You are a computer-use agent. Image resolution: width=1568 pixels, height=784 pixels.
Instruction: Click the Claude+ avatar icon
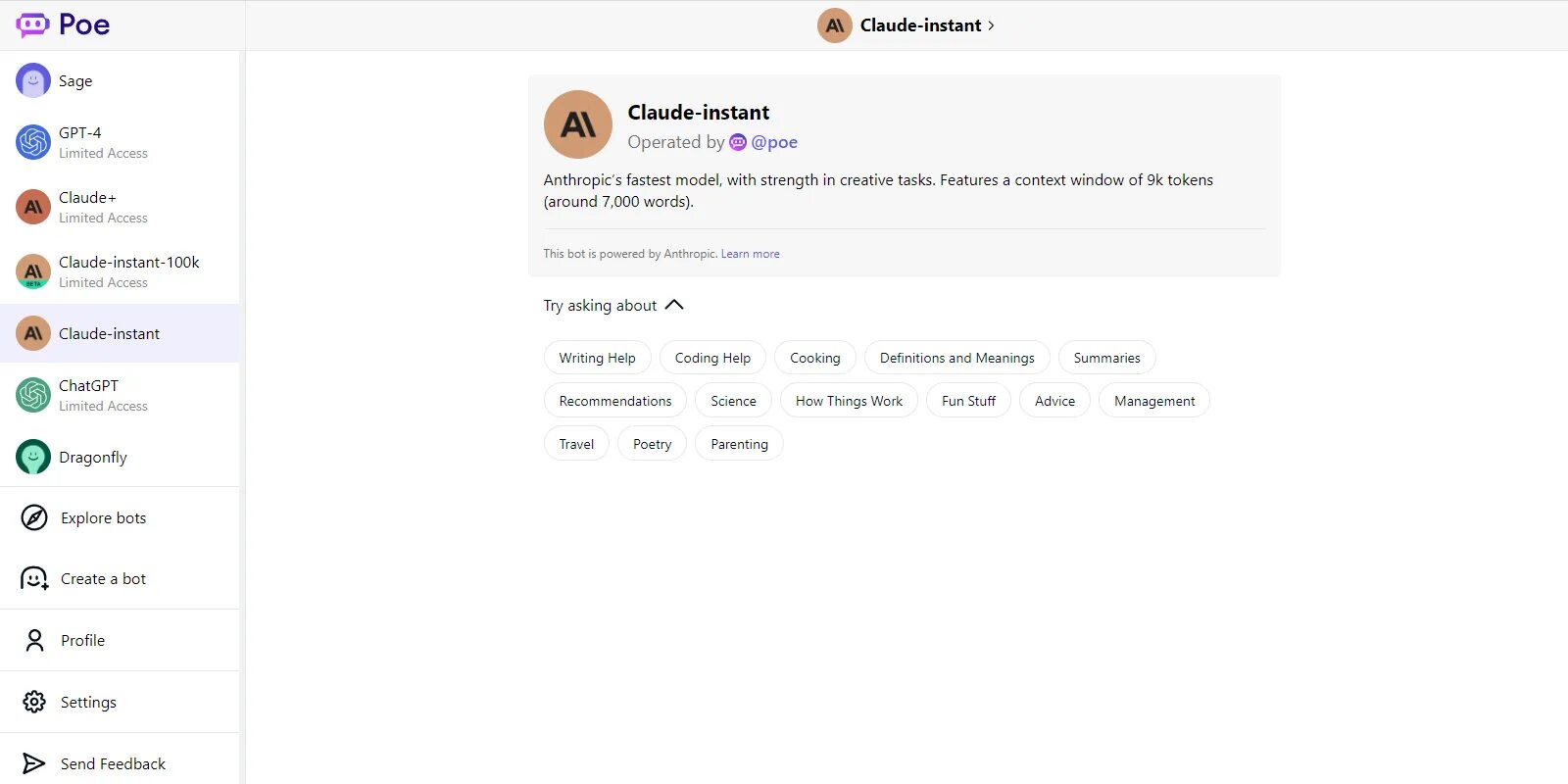(x=33, y=207)
